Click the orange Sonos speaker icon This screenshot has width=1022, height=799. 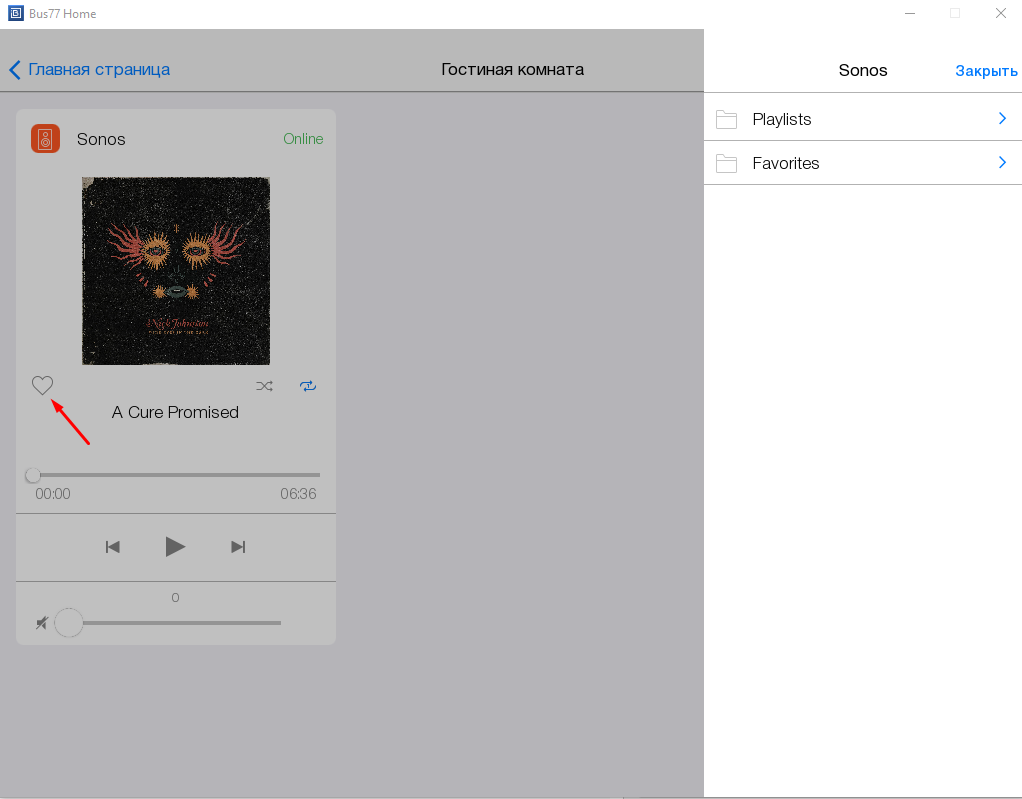click(46, 139)
